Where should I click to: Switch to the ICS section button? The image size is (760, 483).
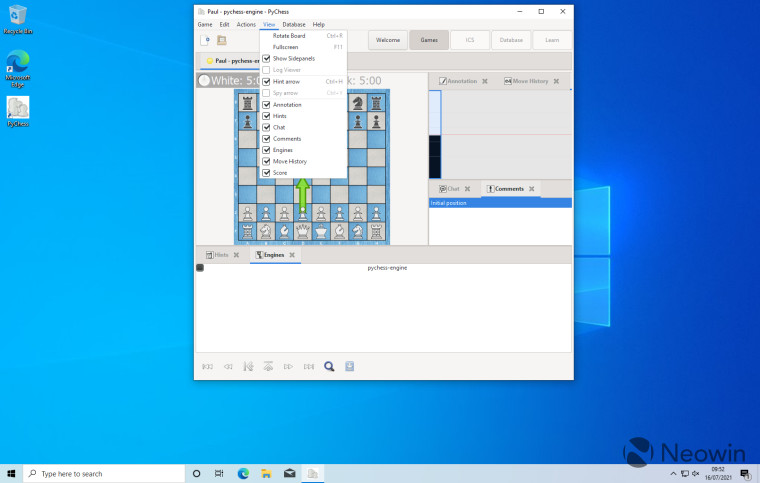(x=470, y=40)
